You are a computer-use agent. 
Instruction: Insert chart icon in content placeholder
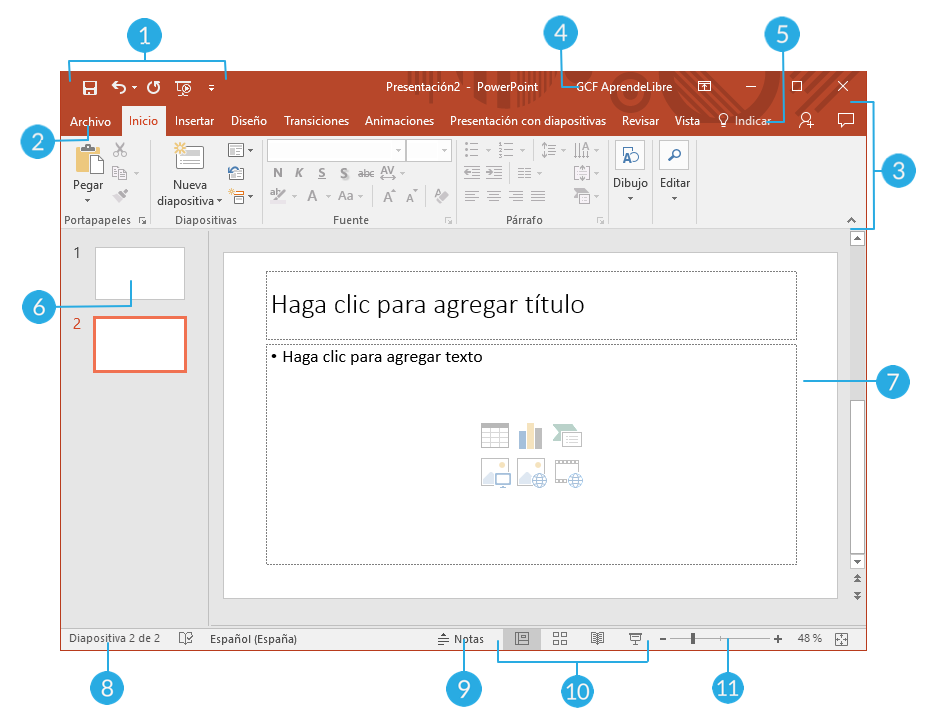[x=530, y=436]
